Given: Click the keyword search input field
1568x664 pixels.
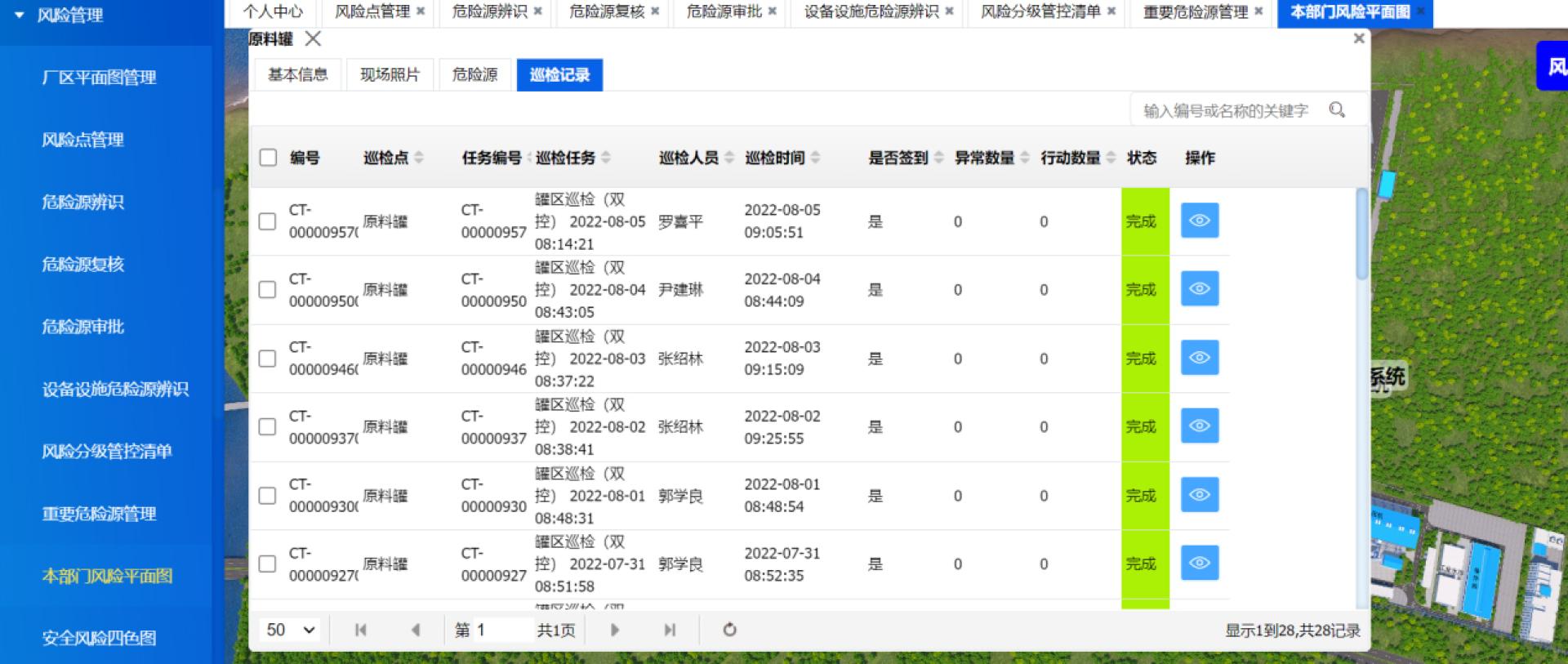Looking at the screenshot, I should pos(1229,110).
